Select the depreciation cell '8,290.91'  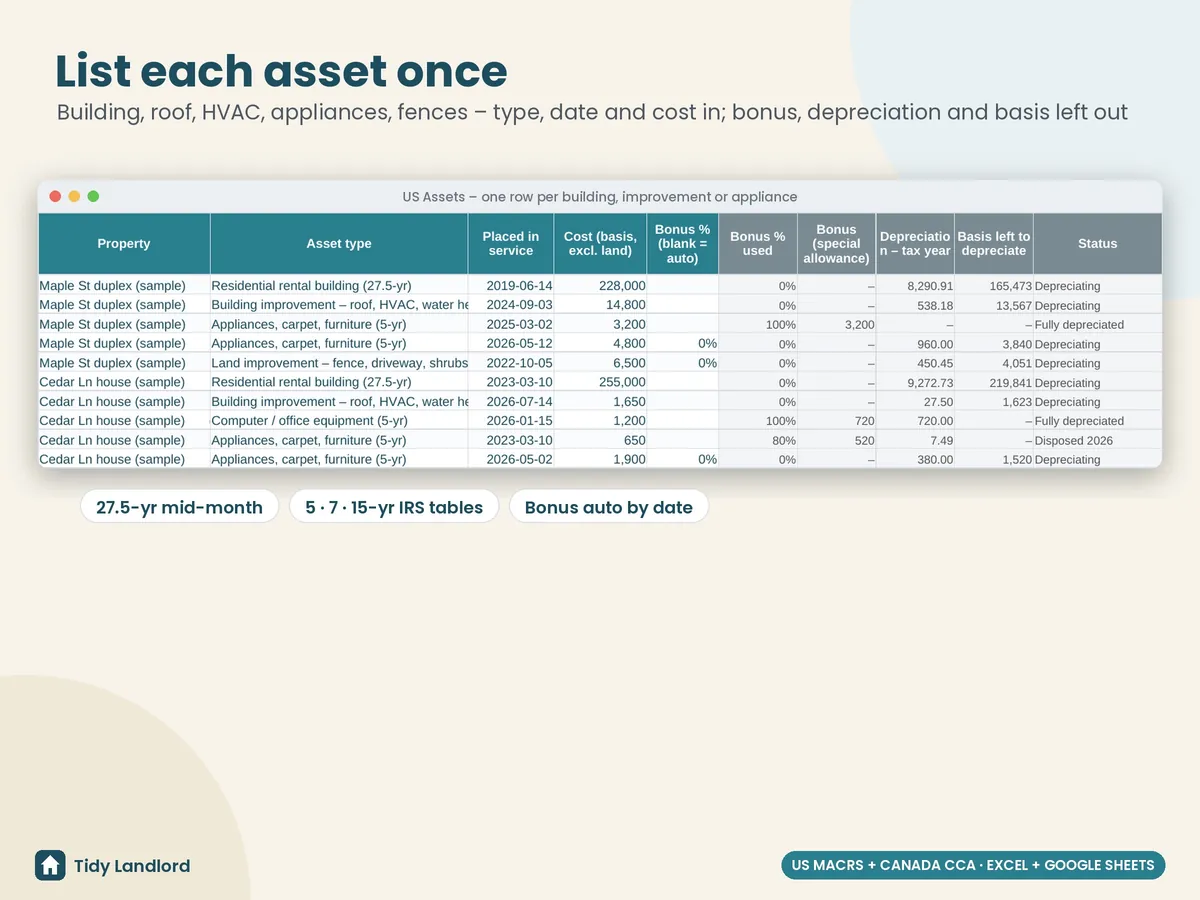tap(915, 286)
